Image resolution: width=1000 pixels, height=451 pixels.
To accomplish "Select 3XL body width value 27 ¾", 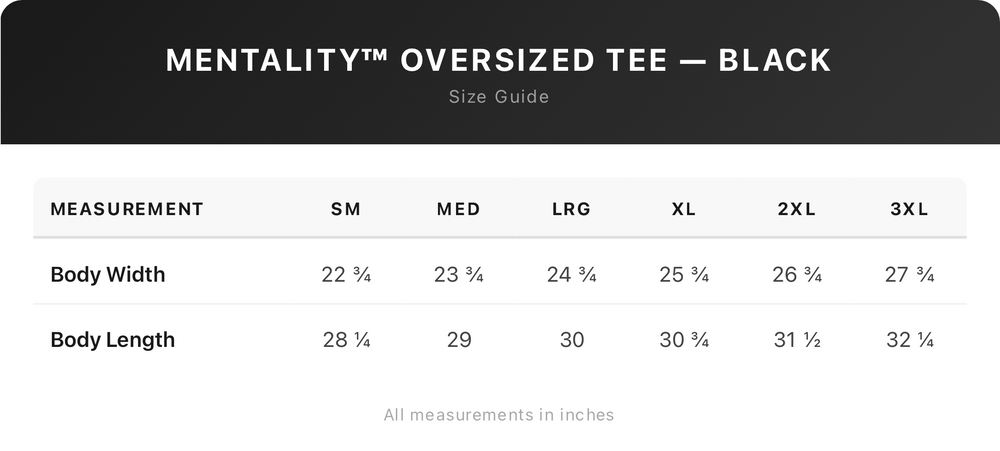I will 910,274.
